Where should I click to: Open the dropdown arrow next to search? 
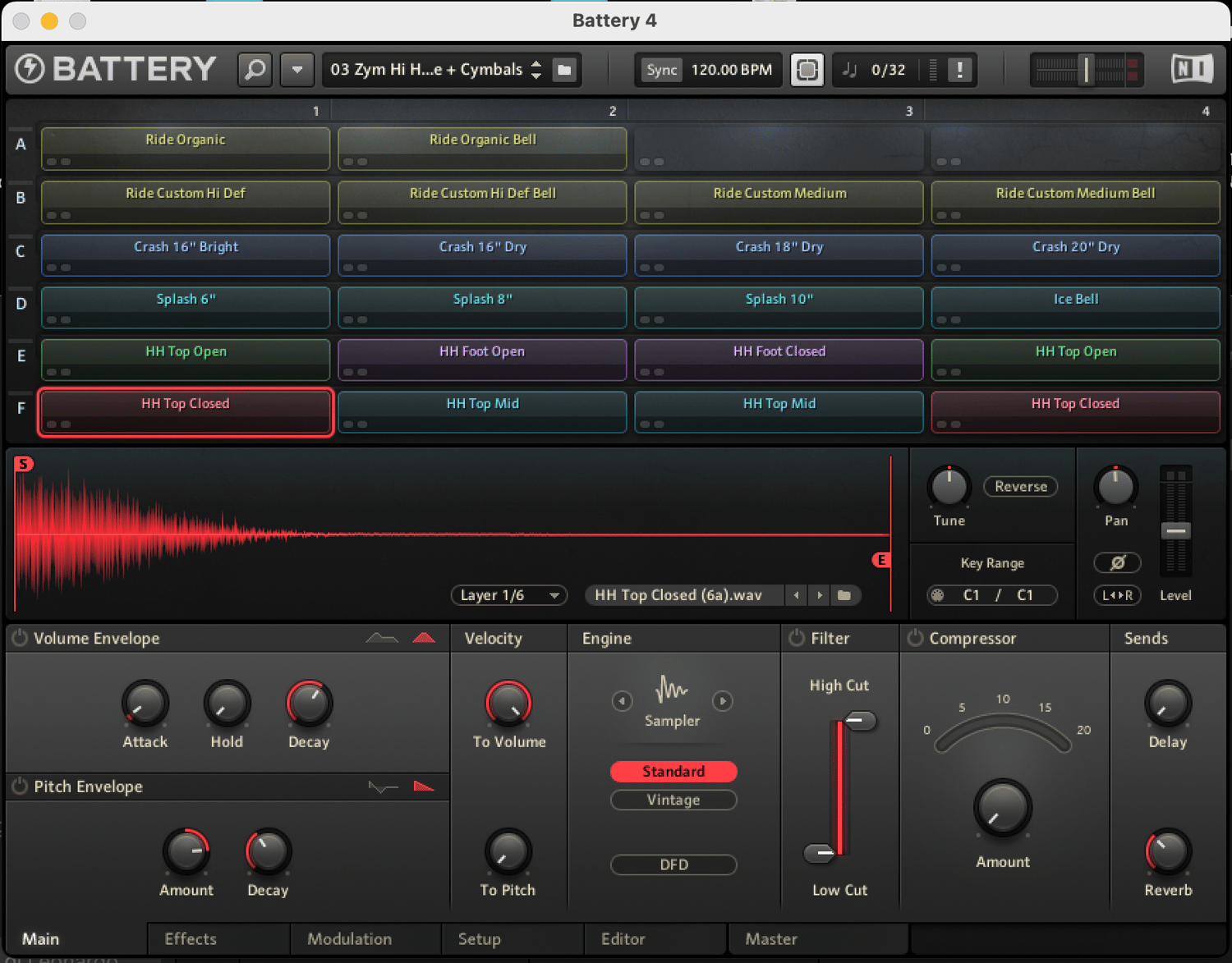coord(297,70)
